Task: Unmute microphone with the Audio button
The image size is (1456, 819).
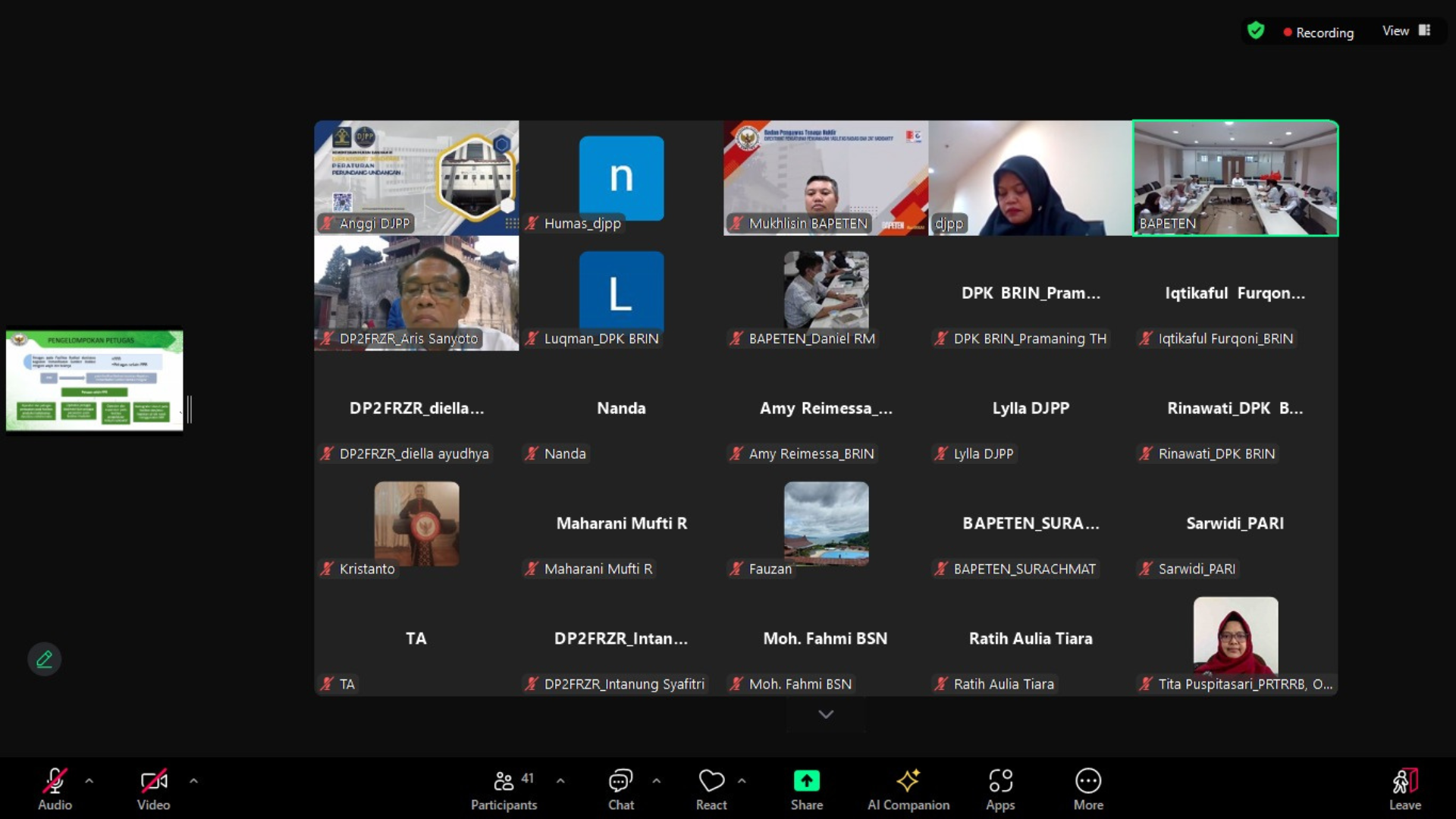Action: click(x=55, y=789)
